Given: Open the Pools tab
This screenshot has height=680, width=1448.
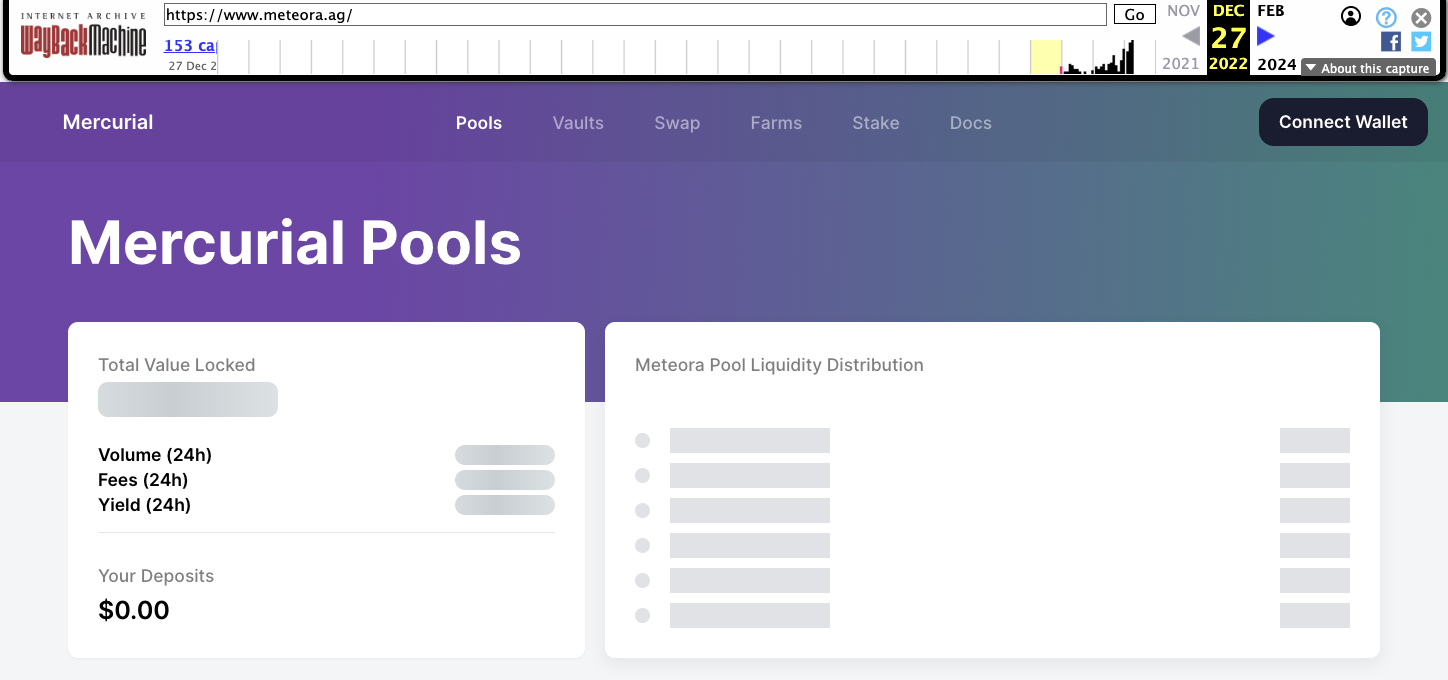Looking at the screenshot, I should [479, 123].
